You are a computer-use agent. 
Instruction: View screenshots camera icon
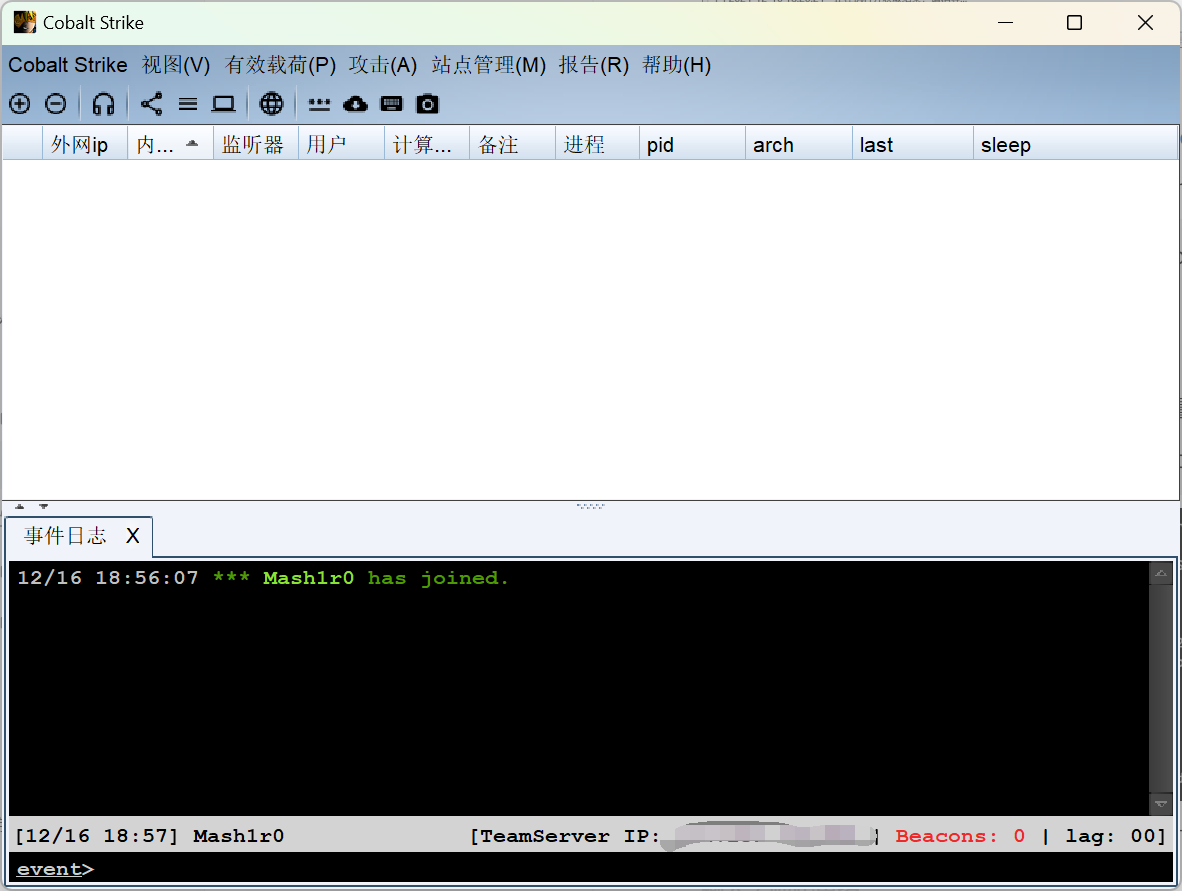427,104
